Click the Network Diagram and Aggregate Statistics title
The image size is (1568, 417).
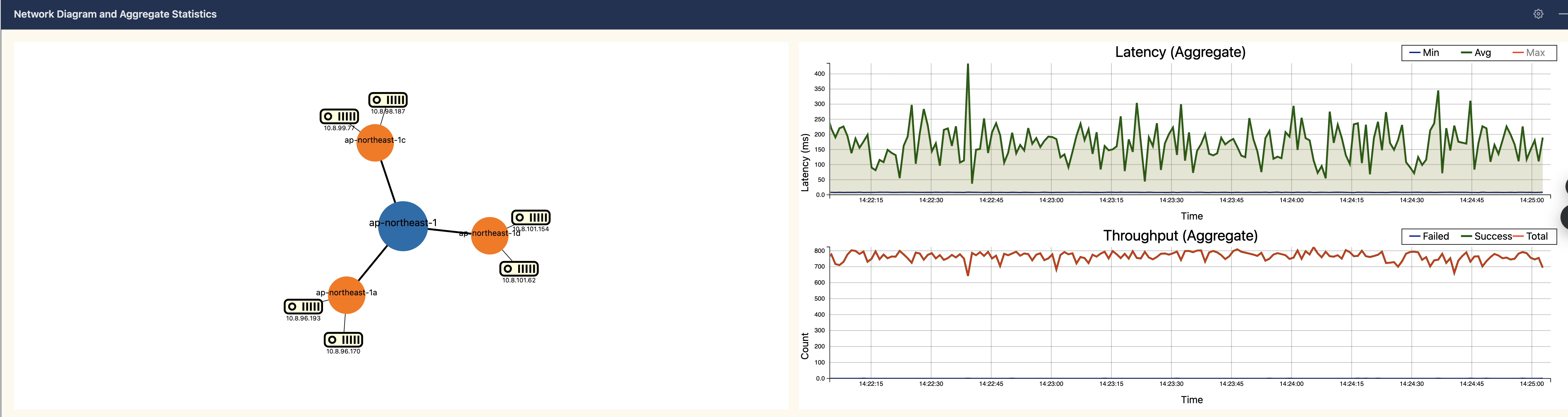pyautogui.click(x=115, y=14)
